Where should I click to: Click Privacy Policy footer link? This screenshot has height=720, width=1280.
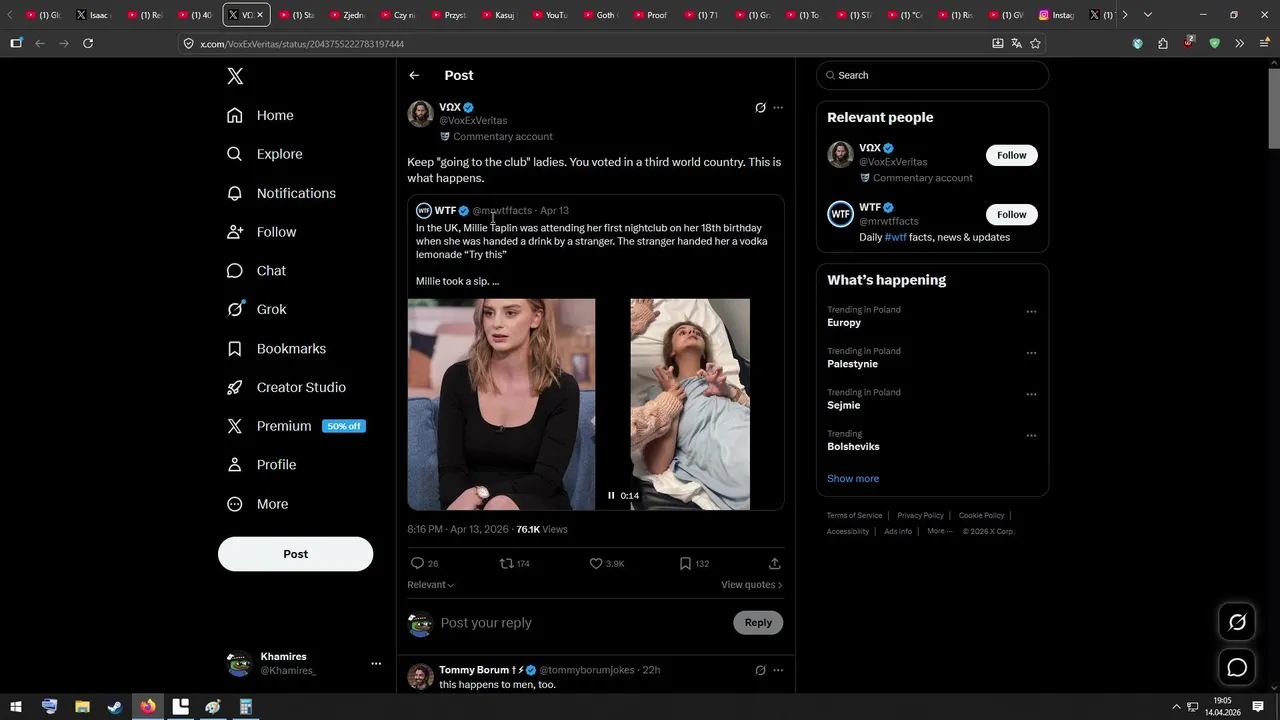click(x=920, y=515)
